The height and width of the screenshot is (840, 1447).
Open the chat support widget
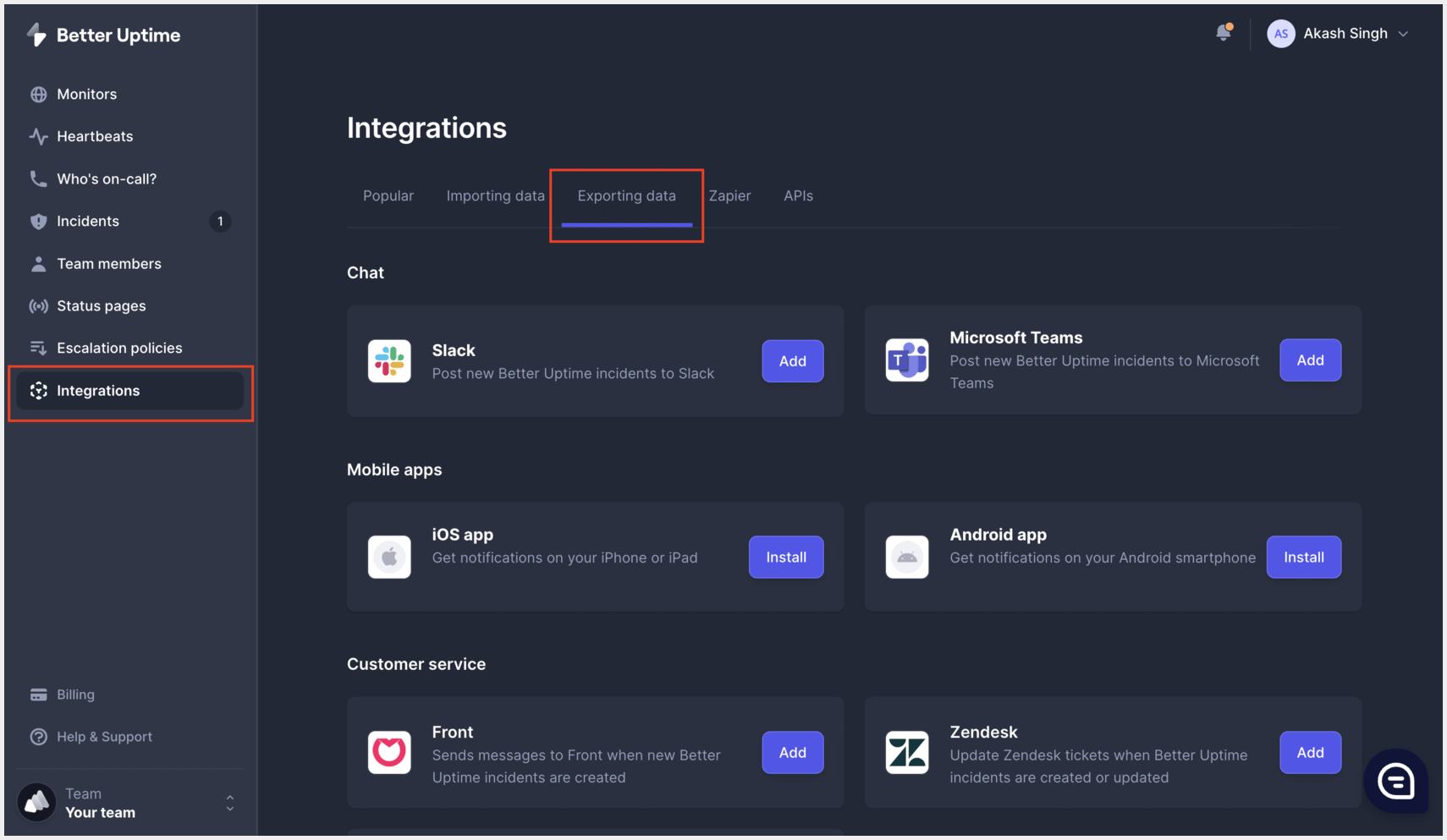coord(1395,782)
